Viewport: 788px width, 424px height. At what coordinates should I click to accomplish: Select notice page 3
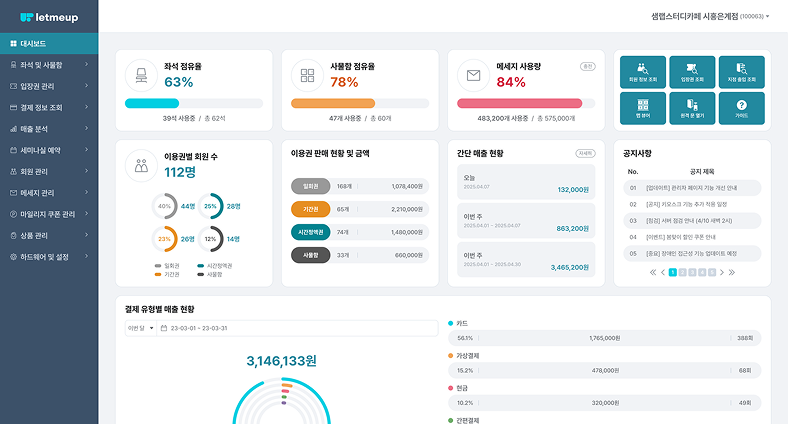pyautogui.click(x=692, y=272)
